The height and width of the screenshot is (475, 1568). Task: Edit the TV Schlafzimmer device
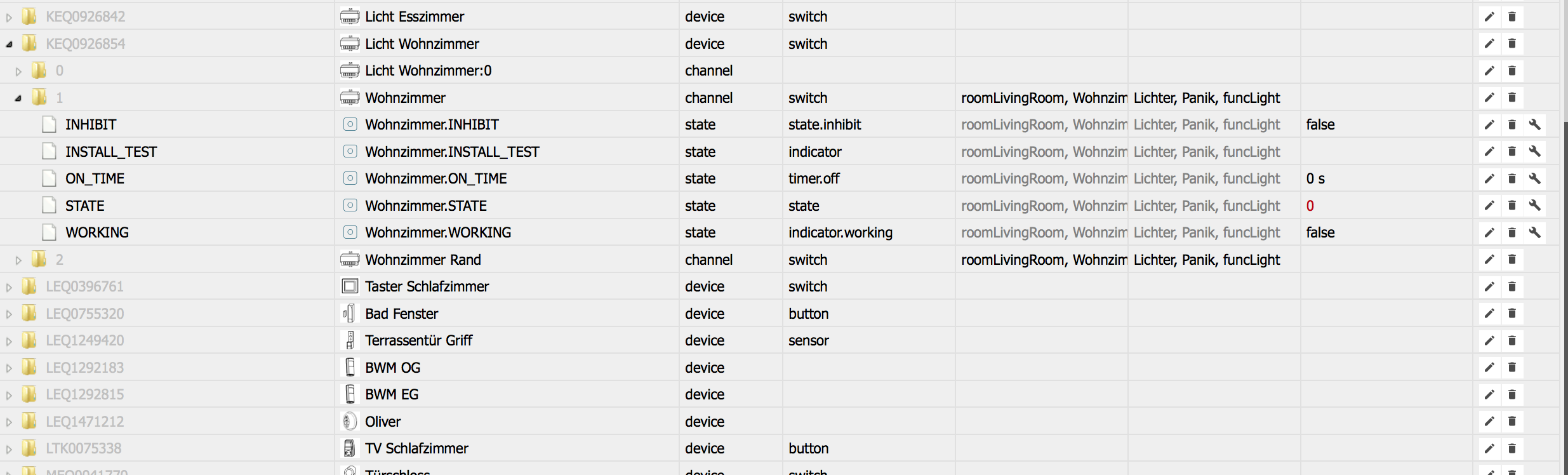pyautogui.click(x=1489, y=448)
